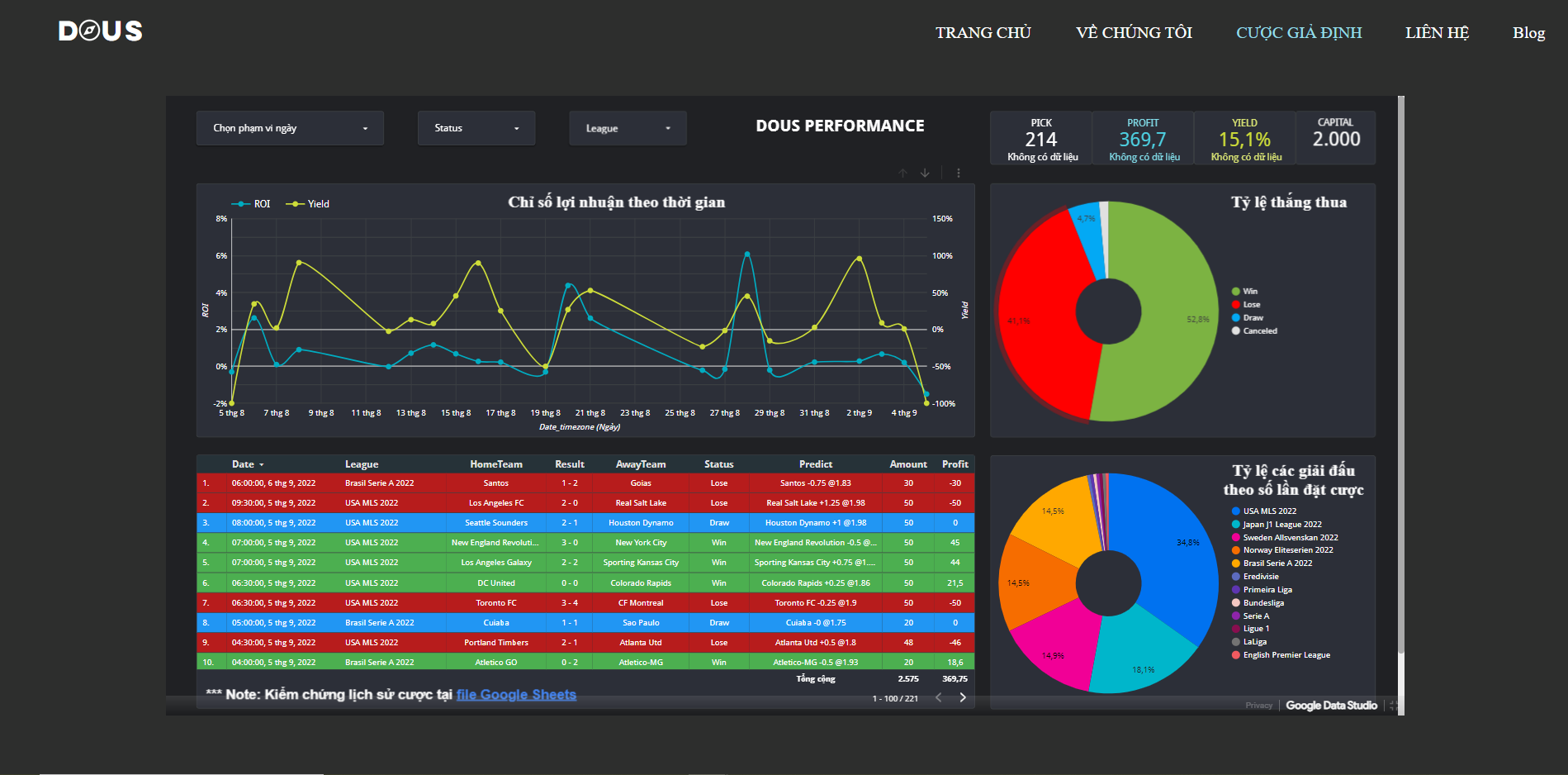
Task: Toggle the Yield series in chart legend
Action: click(x=308, y=204)
